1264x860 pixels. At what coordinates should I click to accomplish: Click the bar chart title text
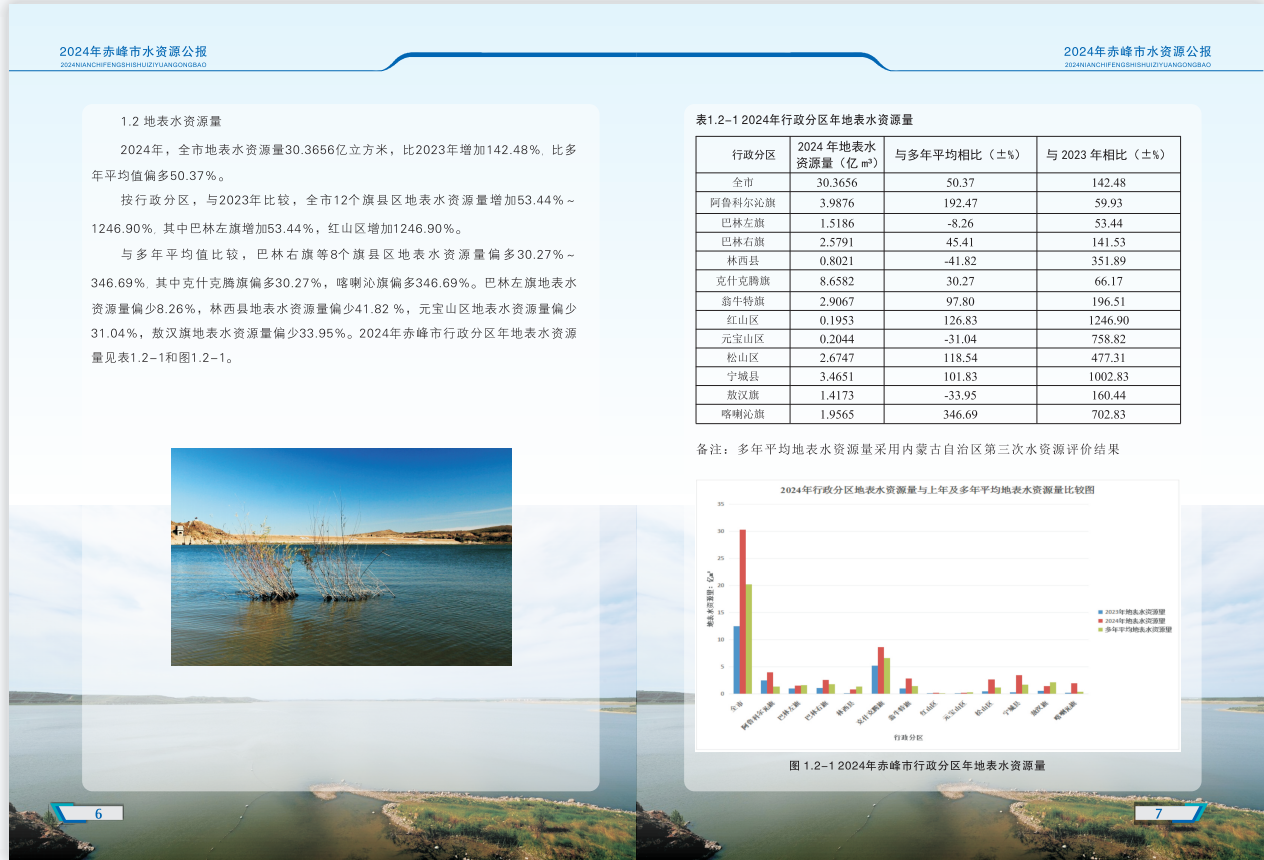click(x=936, y=490)
